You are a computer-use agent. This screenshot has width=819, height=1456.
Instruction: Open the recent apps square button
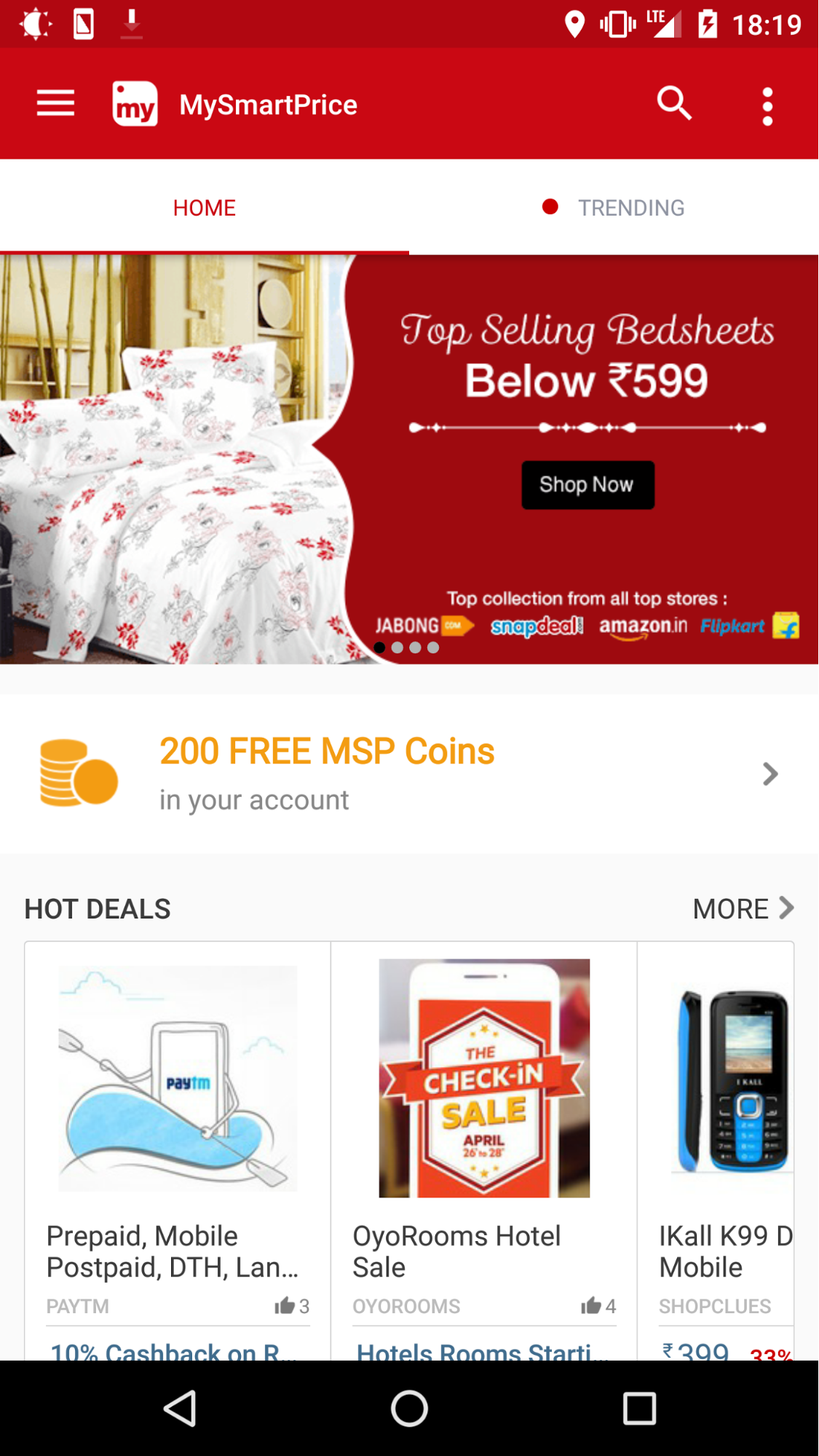click(639, 1408)
